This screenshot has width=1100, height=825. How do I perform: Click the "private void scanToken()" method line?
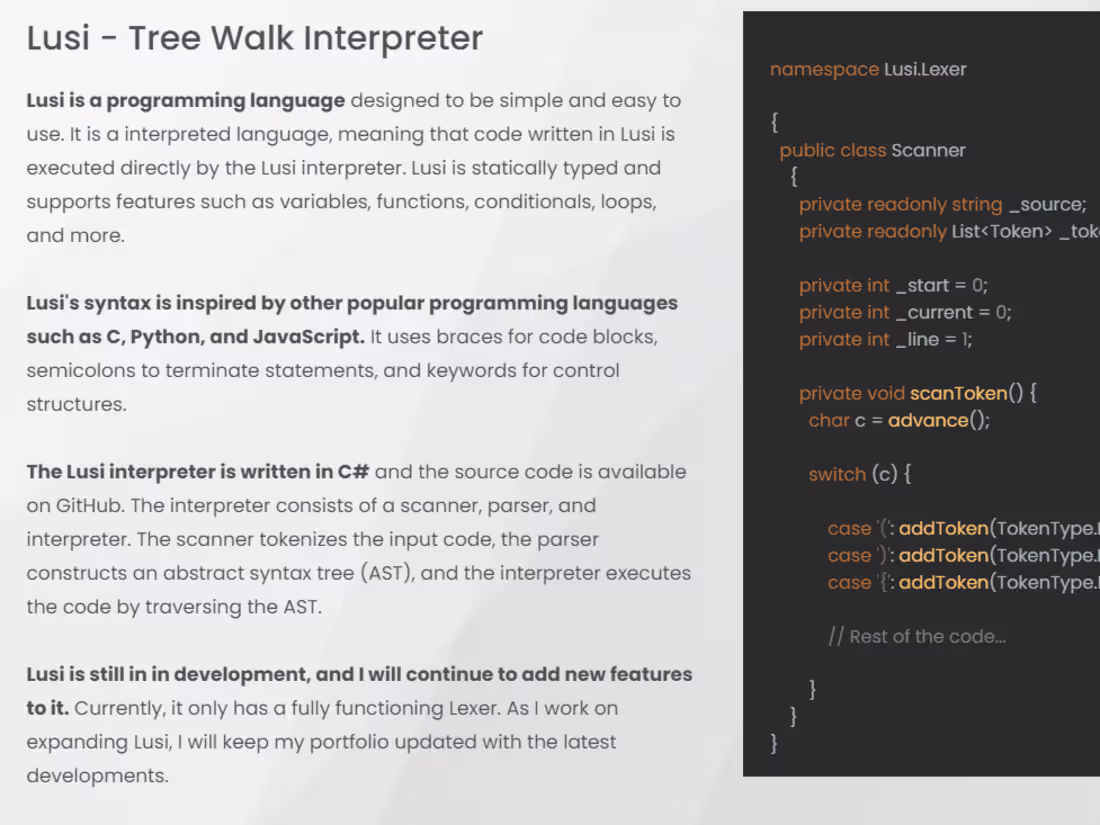click(x=918, y=393)
